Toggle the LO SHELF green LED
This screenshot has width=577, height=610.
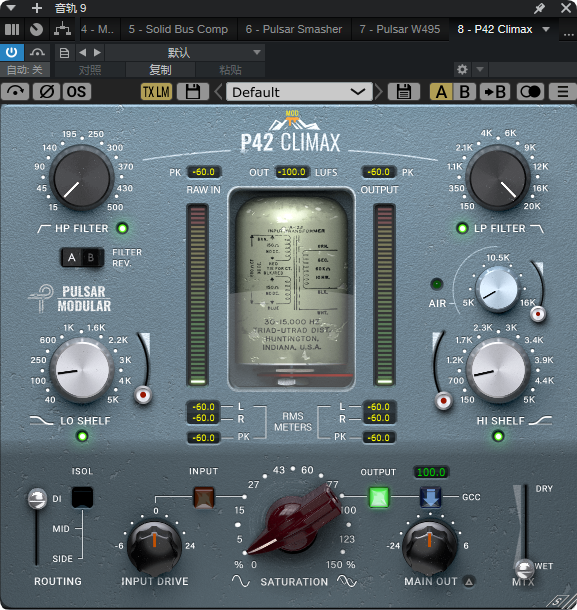click(x=82, y=436)
